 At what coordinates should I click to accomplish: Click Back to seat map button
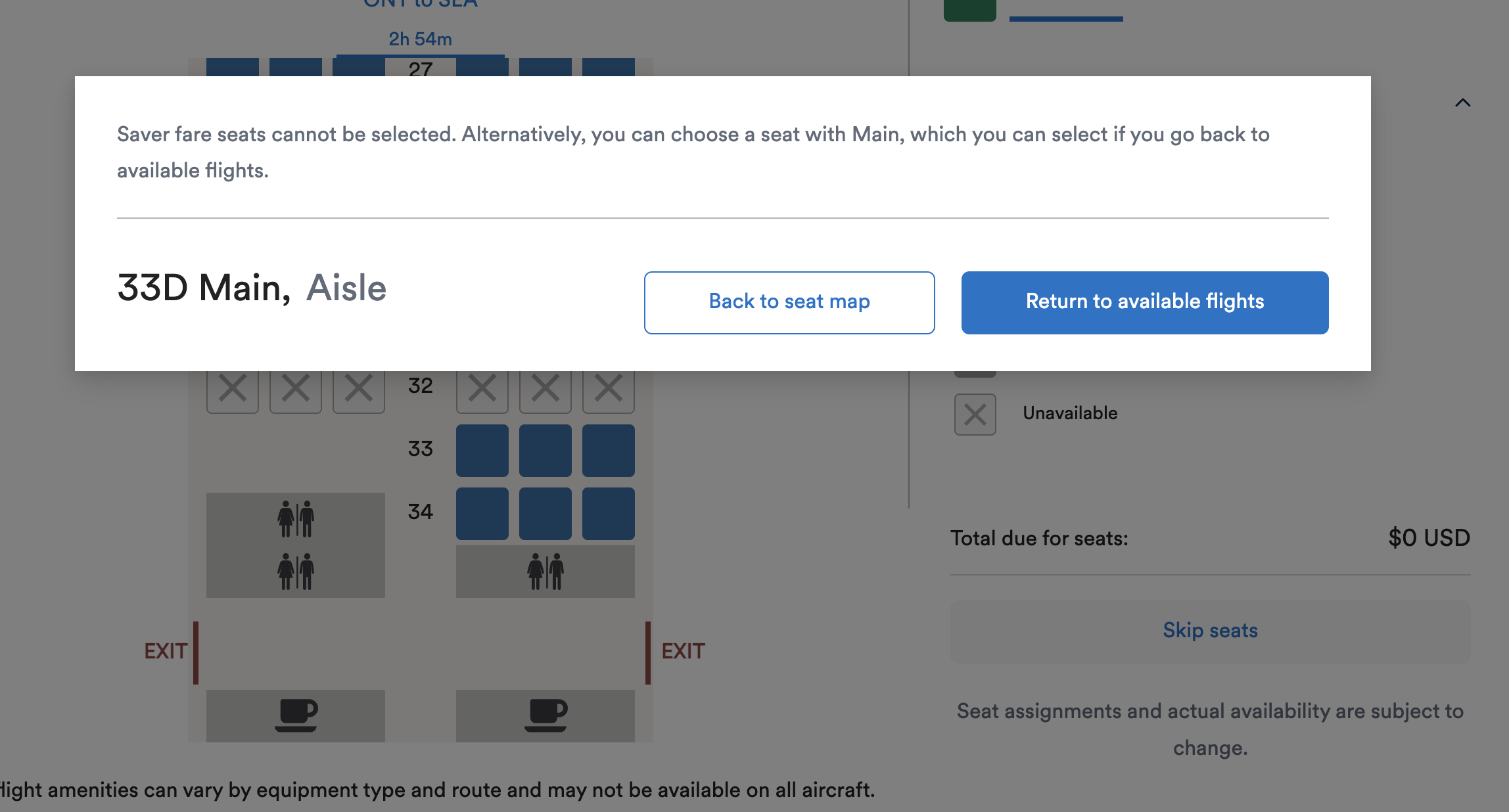click(x=789, y=302)
